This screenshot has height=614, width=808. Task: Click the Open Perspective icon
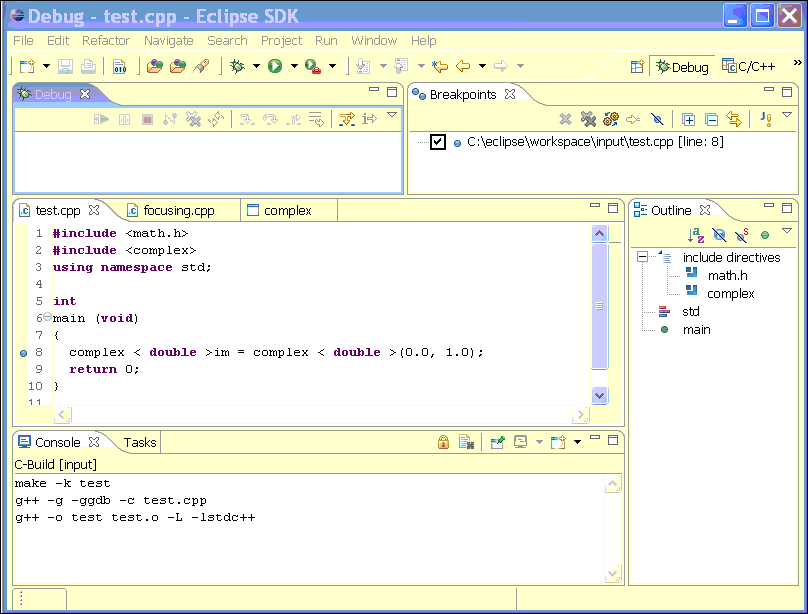pyautogui.click(x=637, y=66)
